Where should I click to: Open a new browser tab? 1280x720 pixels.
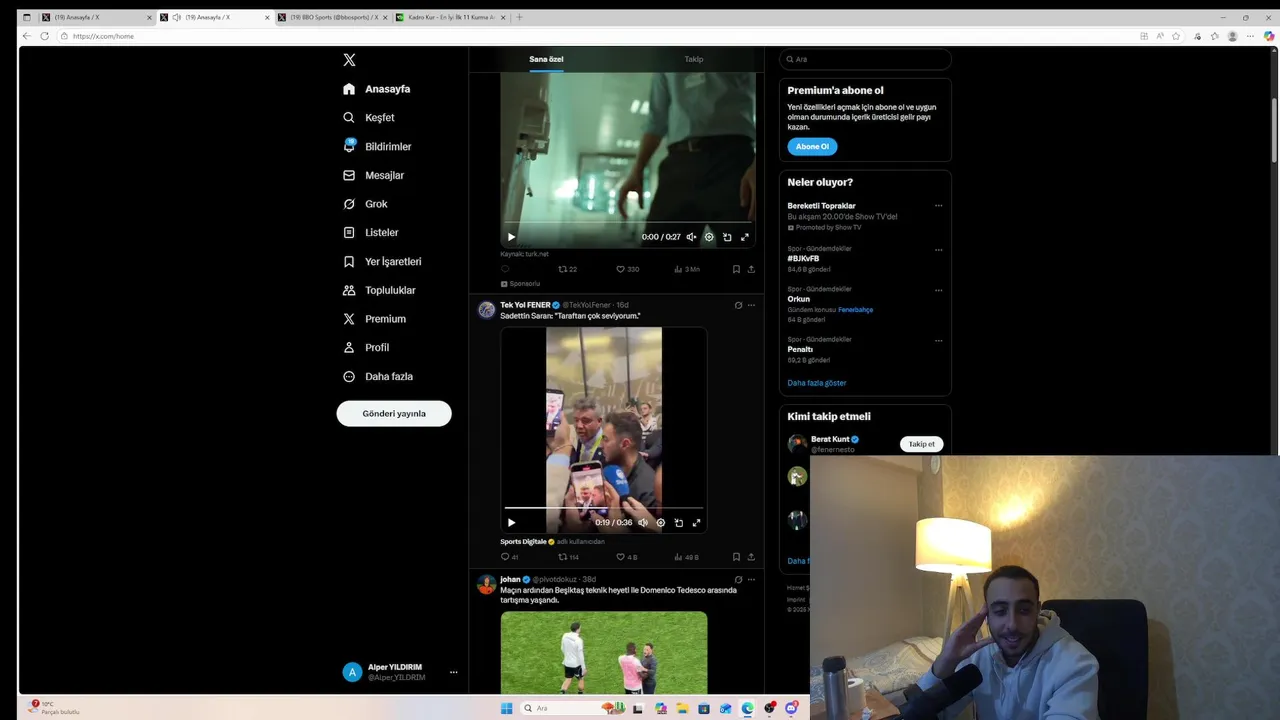pos(519,17)
